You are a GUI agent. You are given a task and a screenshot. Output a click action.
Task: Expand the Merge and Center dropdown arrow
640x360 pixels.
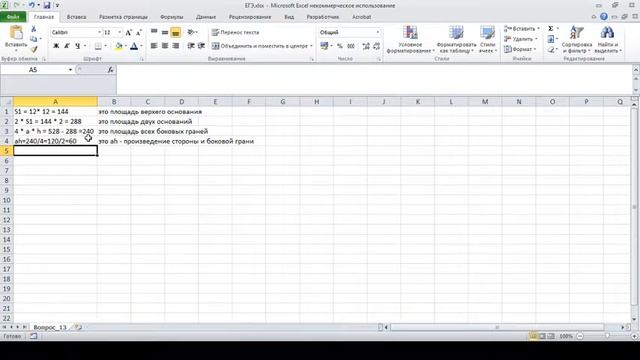pos(311,46)
